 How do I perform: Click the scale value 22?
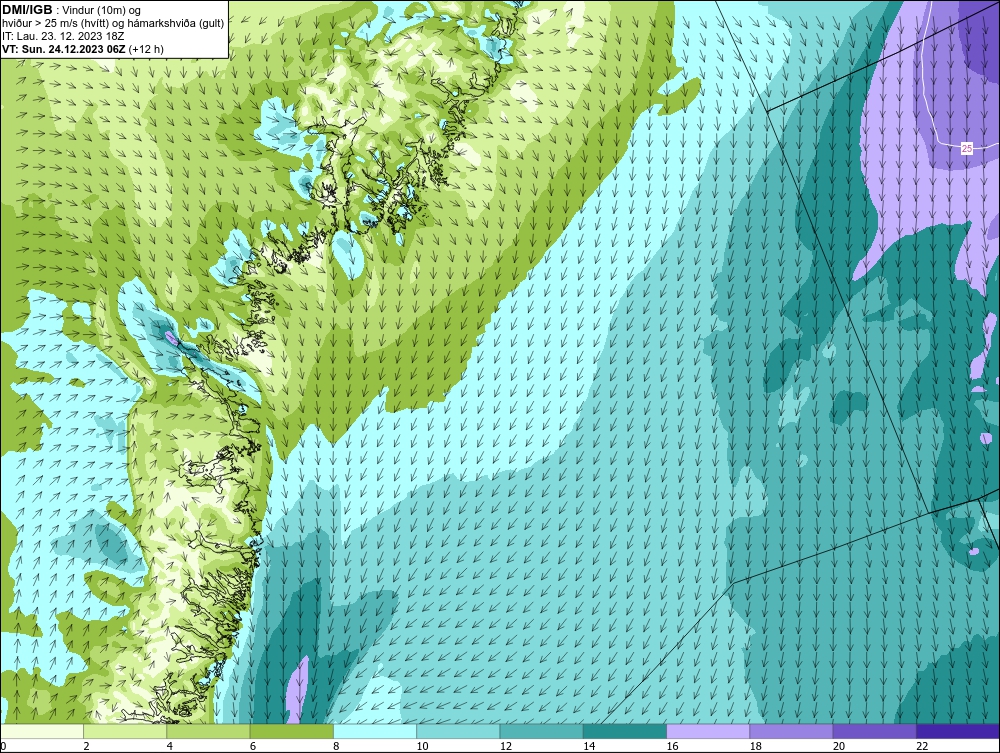pyautogui.click(x=922, y=747)
